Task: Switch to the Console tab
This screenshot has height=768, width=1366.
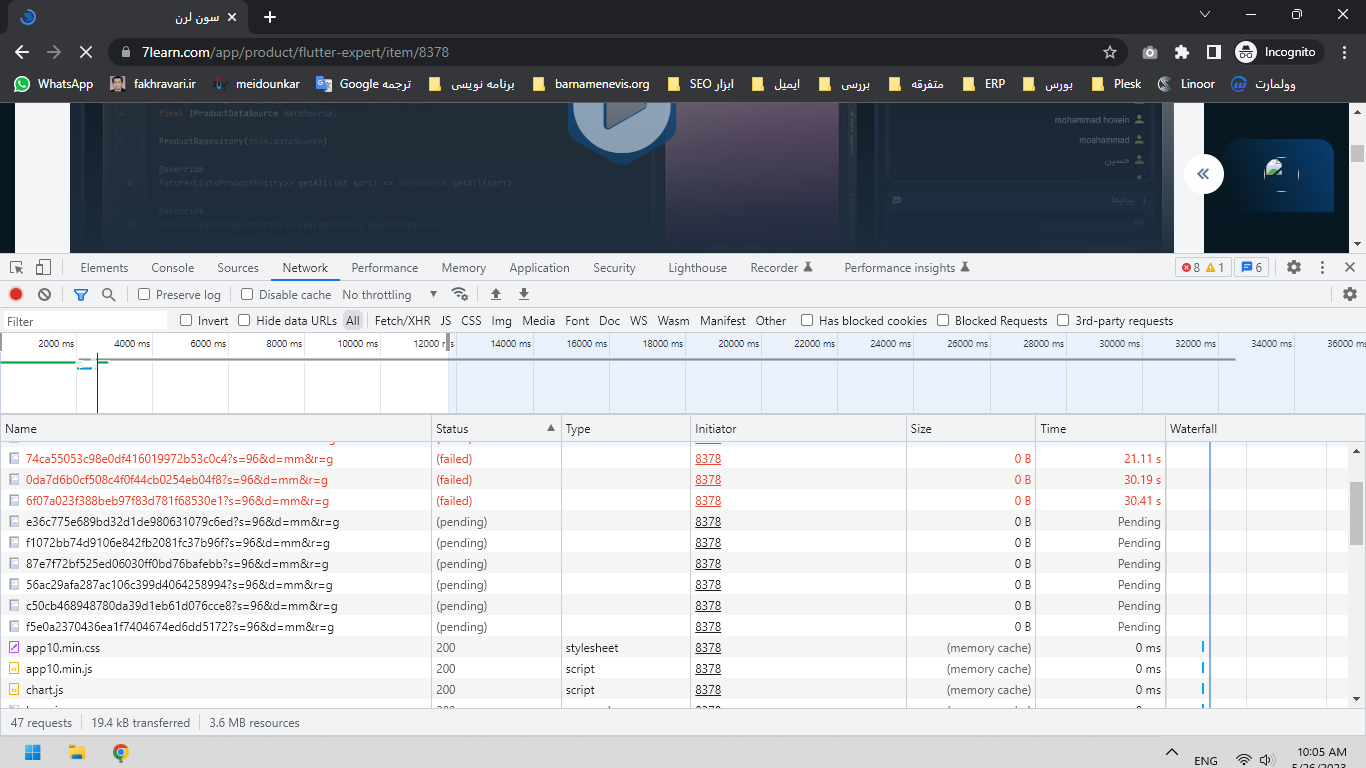Action: 173,267
